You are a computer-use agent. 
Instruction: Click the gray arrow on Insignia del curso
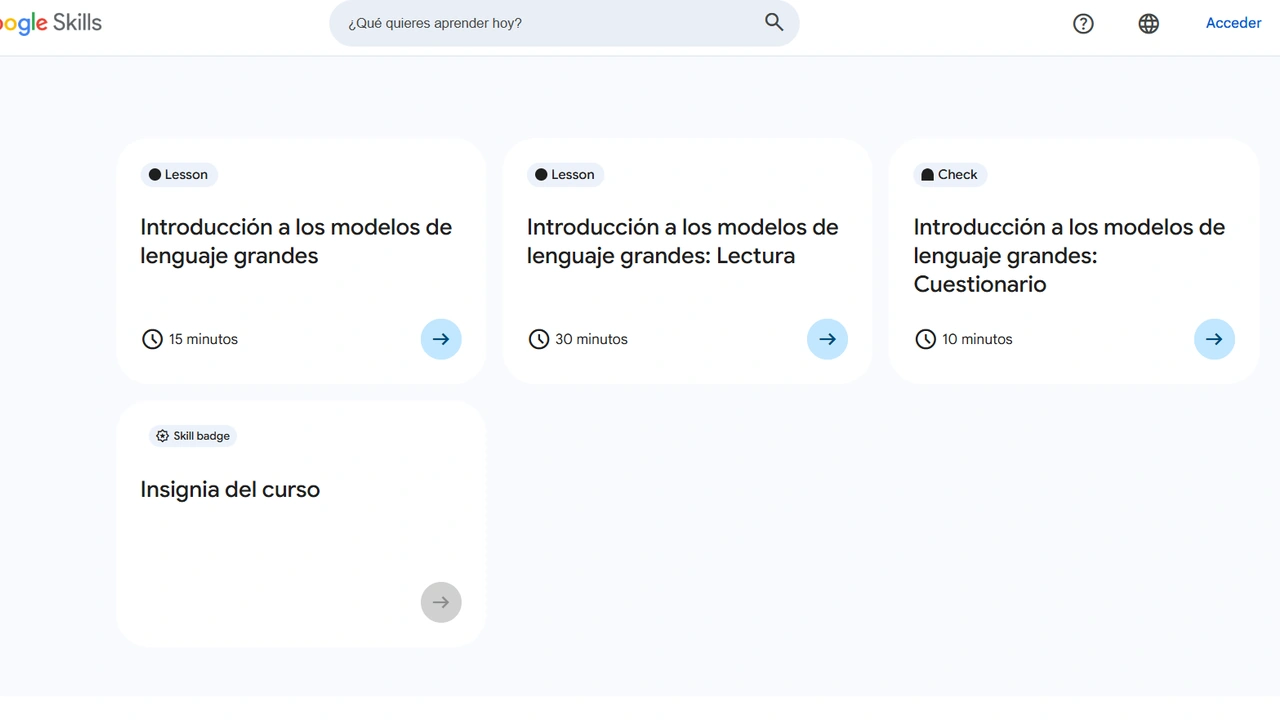click(x=441, y=602)
